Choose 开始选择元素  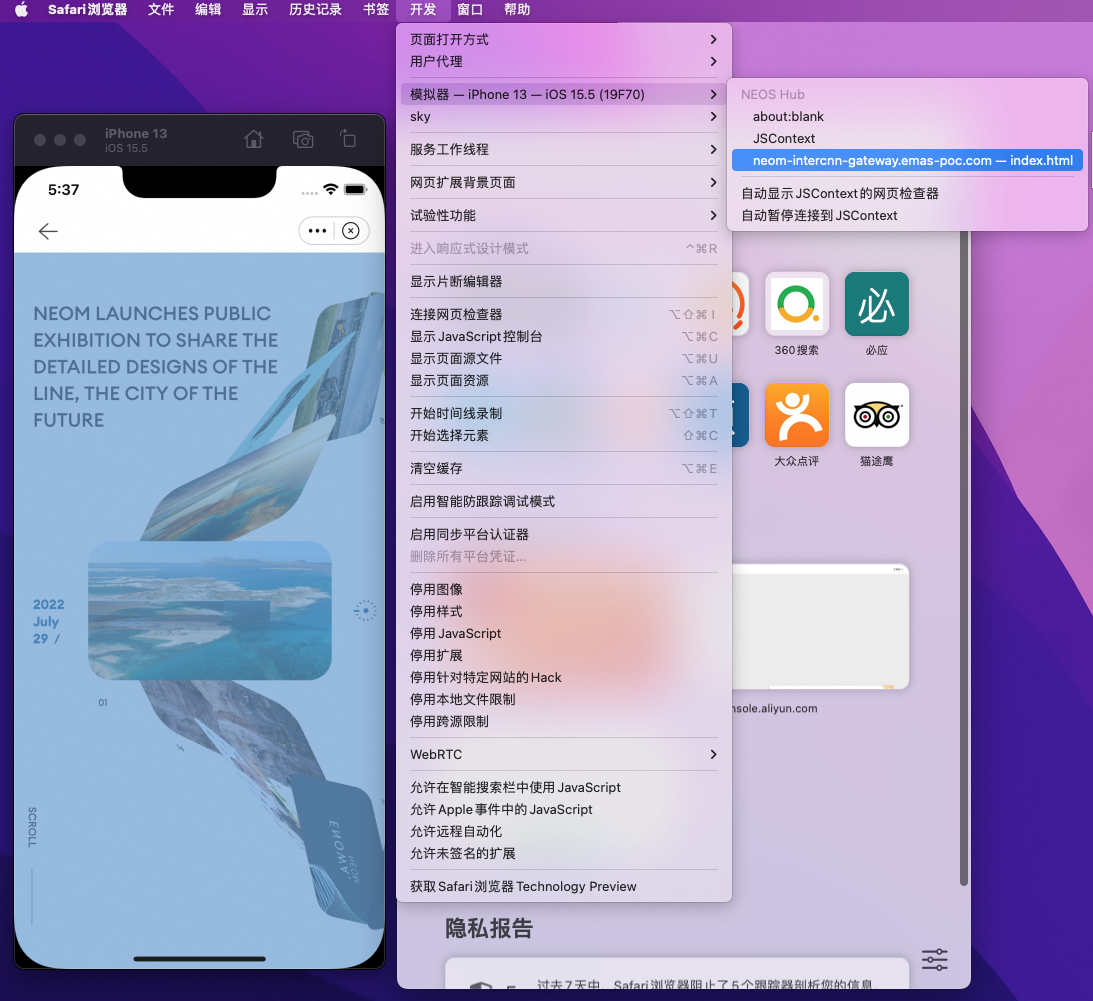click(x=564, y=436)
